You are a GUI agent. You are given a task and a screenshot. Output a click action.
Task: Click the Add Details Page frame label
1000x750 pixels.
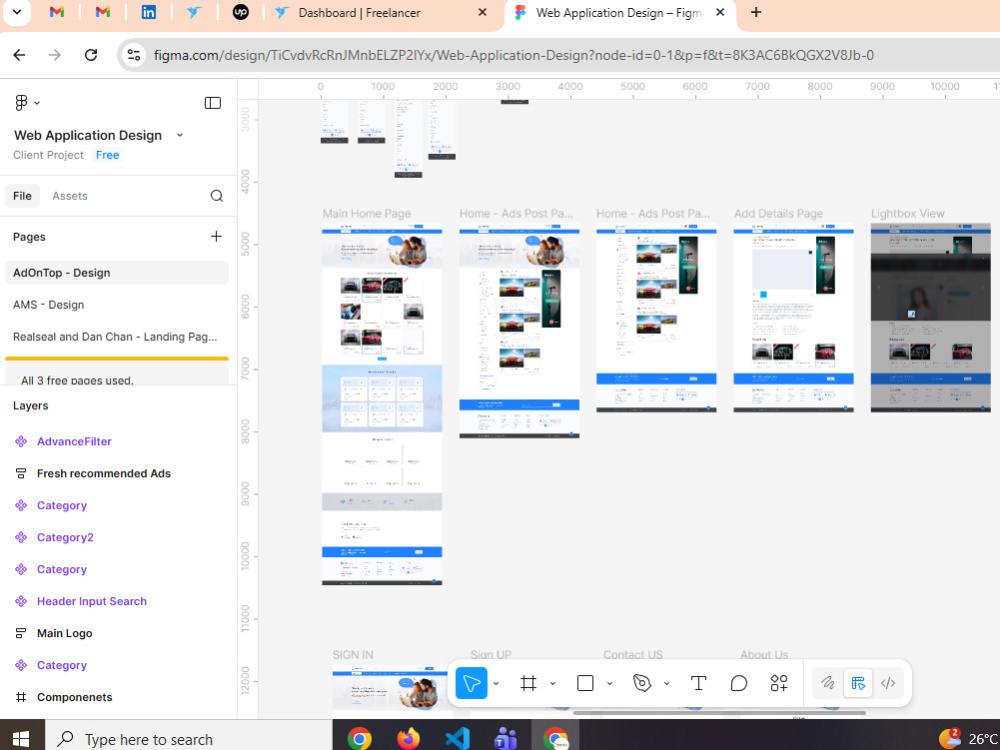[778, 214]
